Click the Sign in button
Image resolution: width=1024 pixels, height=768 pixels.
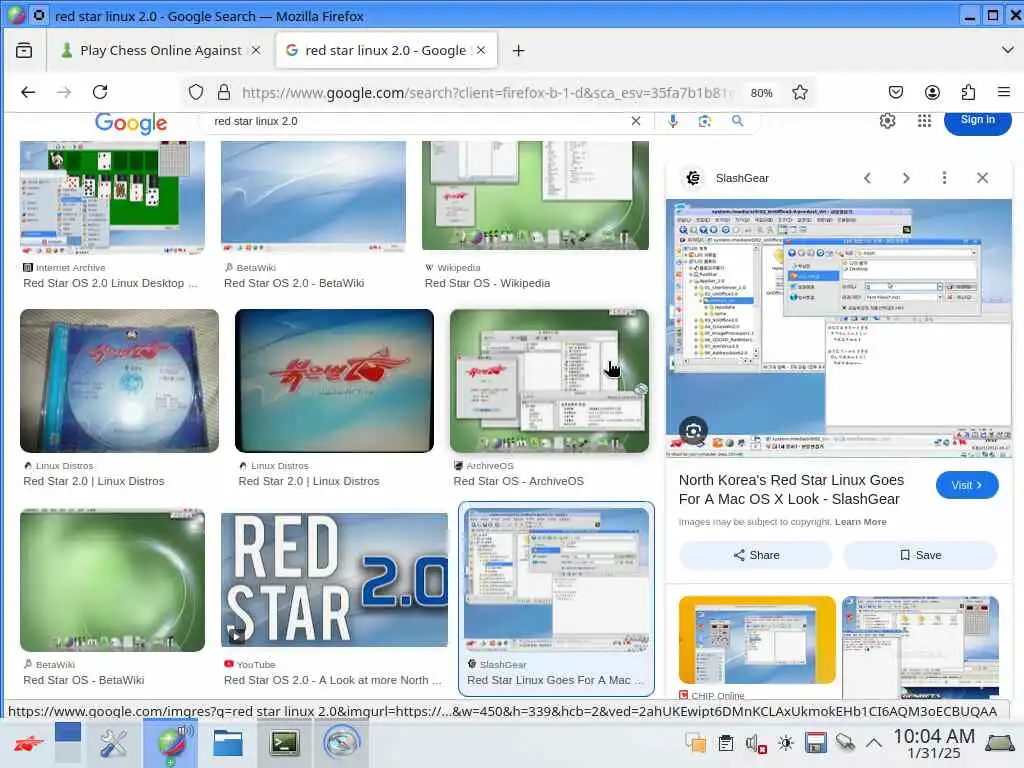click(x=978, y=120)
